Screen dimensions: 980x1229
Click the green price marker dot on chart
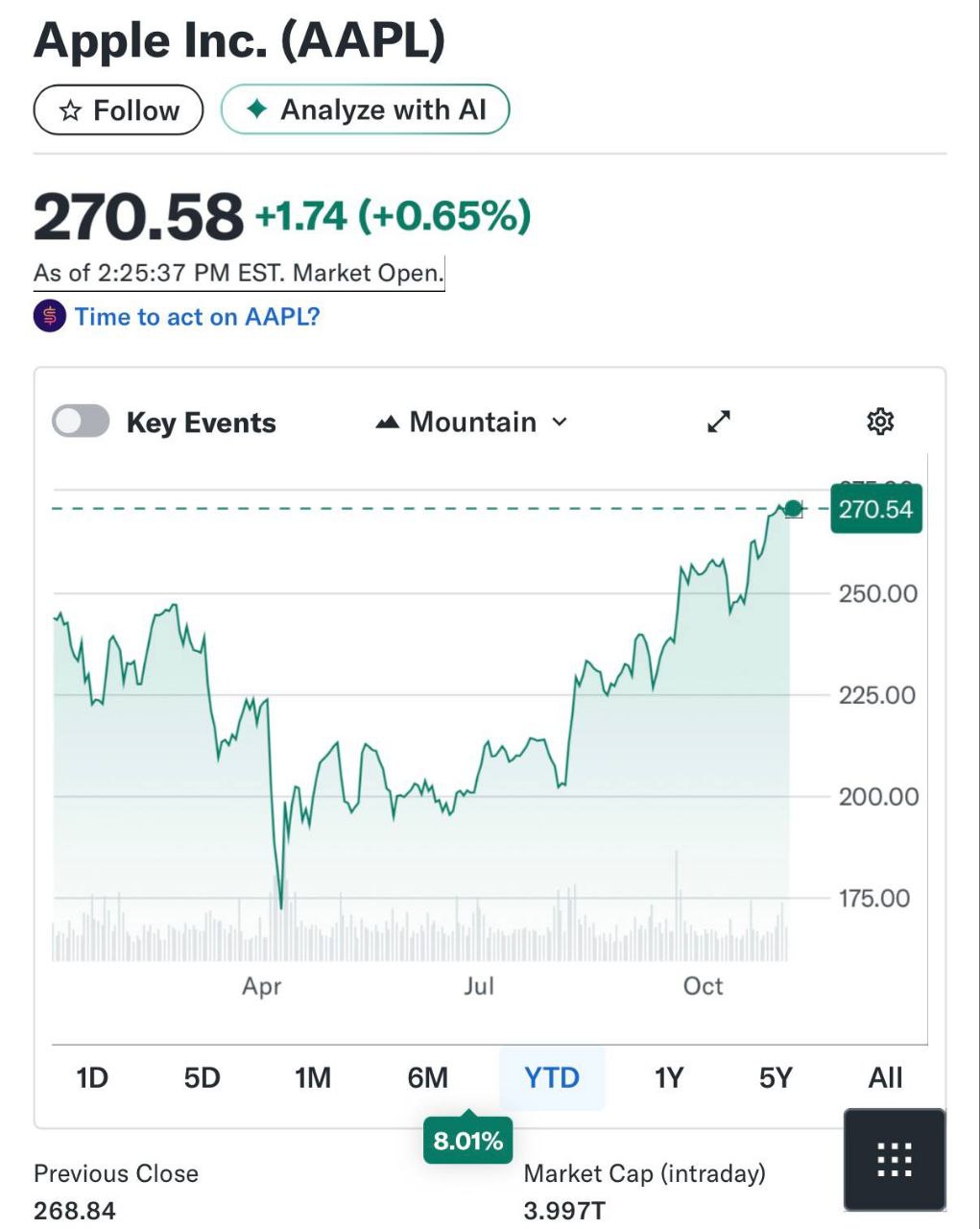click(x=793, y=509)
